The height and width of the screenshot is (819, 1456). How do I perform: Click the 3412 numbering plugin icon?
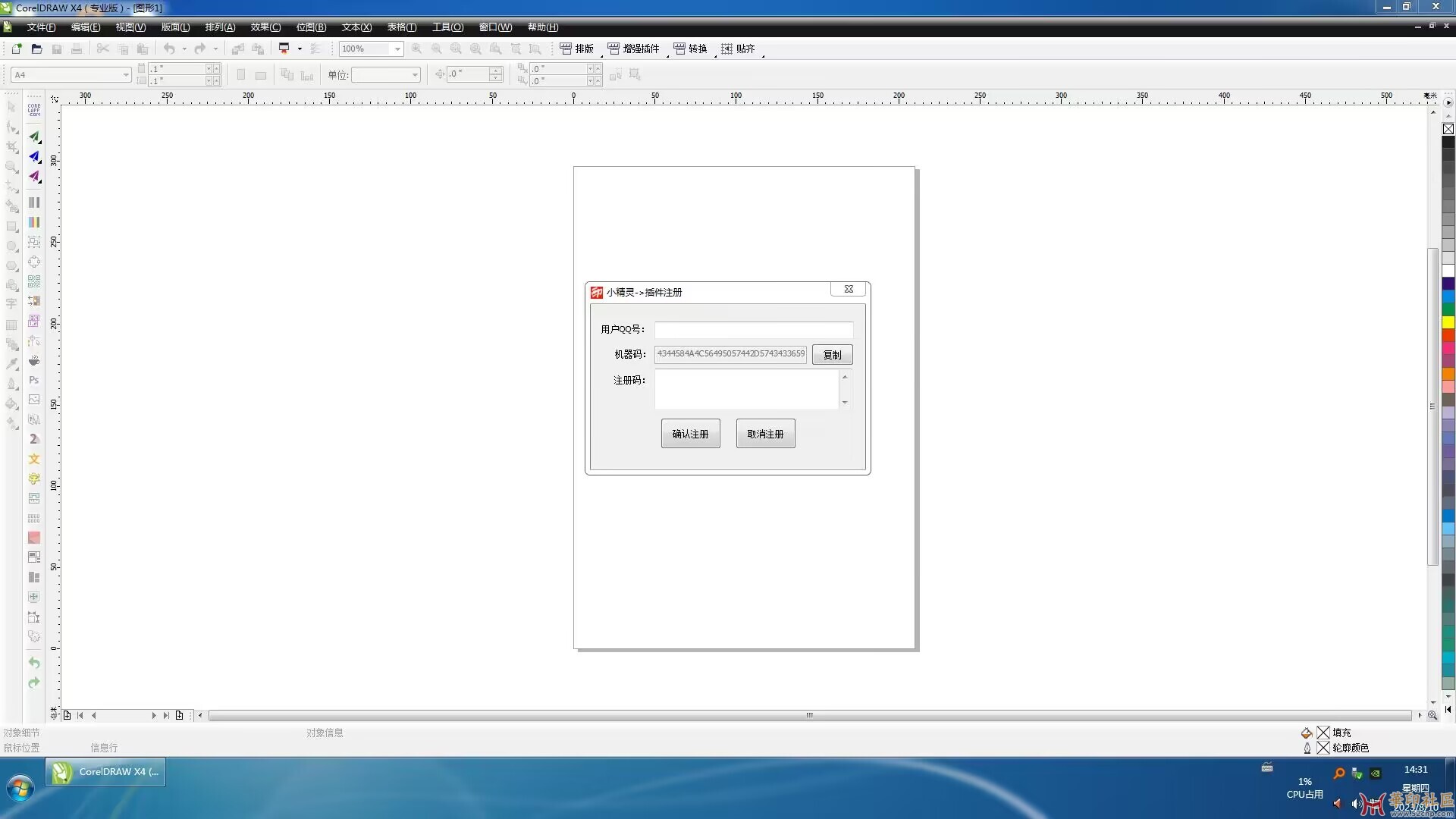[x=34, y=321]
